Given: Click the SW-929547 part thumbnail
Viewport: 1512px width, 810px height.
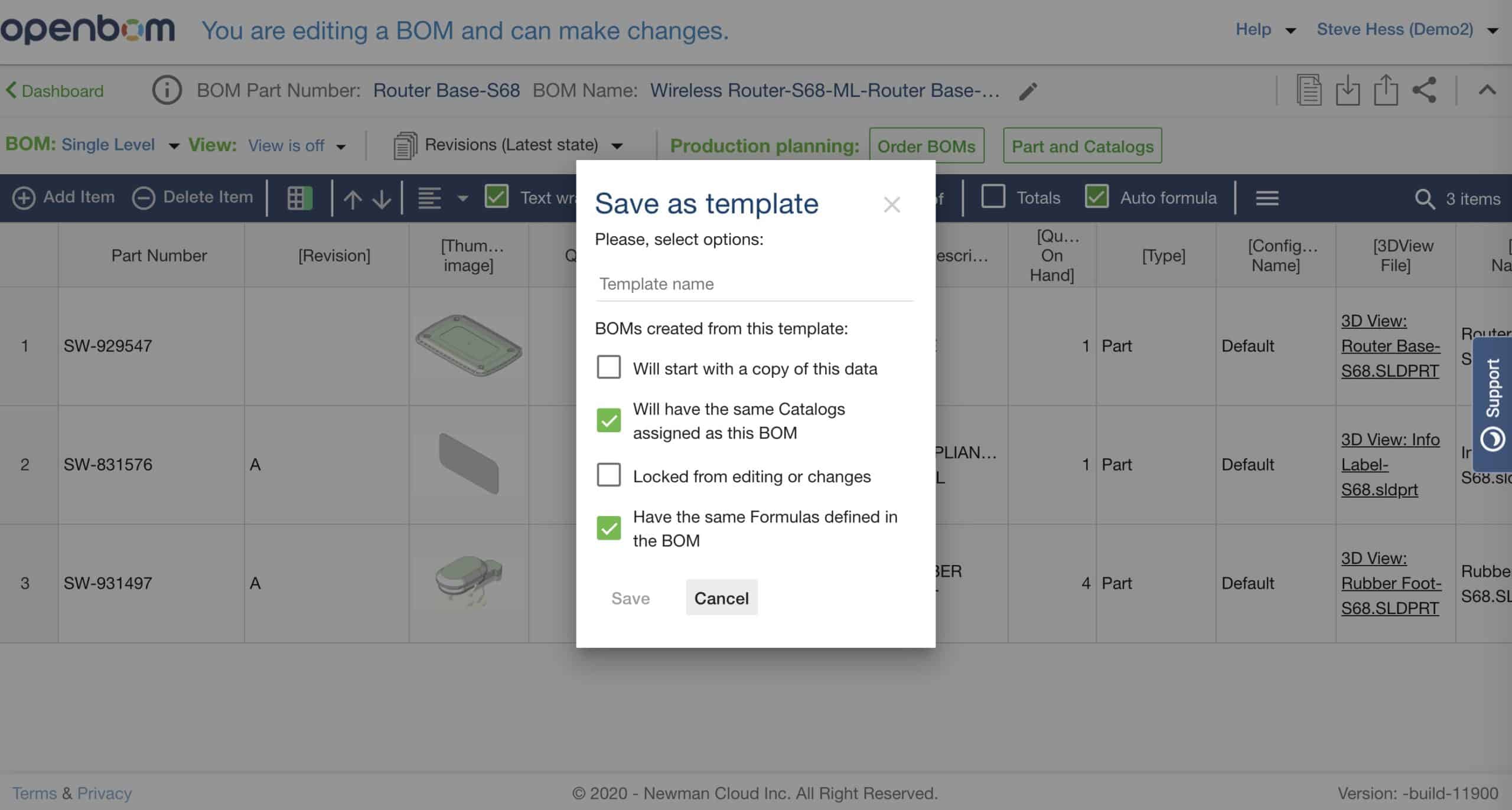Looking at the screenshot, I should point(469,345).
